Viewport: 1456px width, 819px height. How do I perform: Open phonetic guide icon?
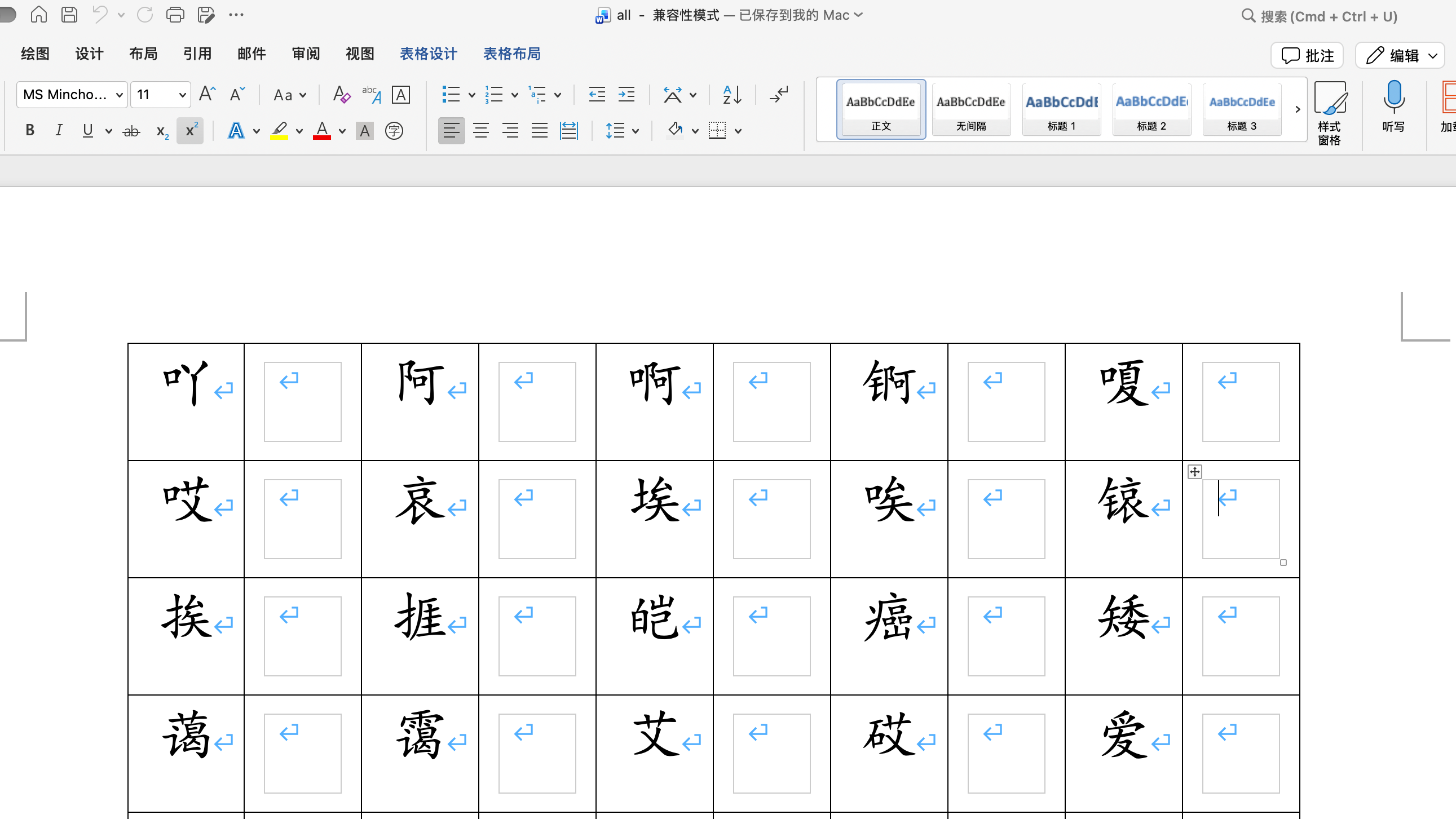(372, 94)
